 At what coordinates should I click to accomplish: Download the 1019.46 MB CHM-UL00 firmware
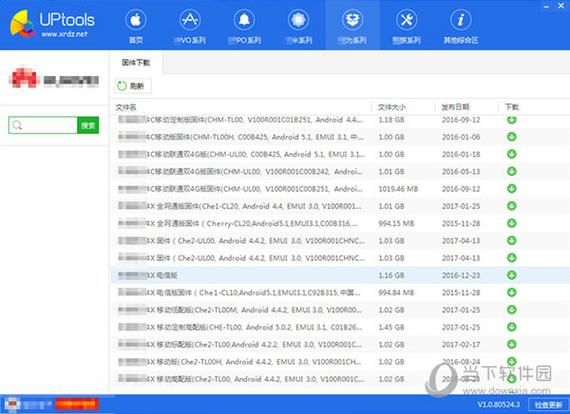pyautogui.click(x=511, y=189)
